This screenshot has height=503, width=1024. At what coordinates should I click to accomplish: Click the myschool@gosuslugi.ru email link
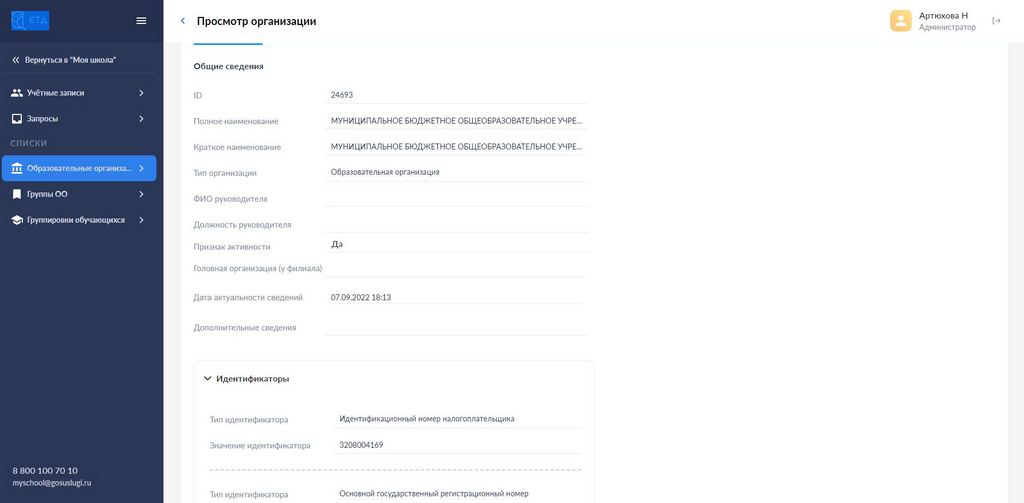[x=52, y=483]
